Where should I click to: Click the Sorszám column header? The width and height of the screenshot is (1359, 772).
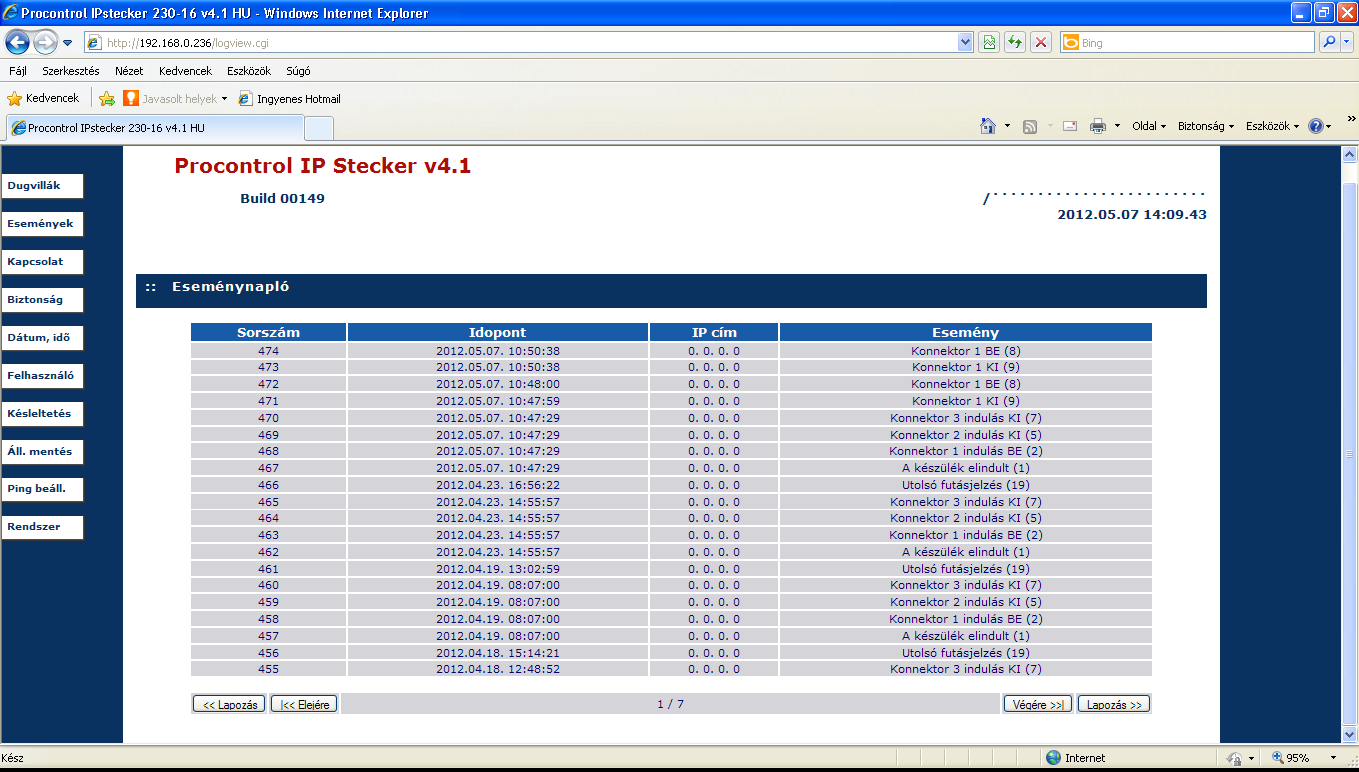tap(269, 332)
